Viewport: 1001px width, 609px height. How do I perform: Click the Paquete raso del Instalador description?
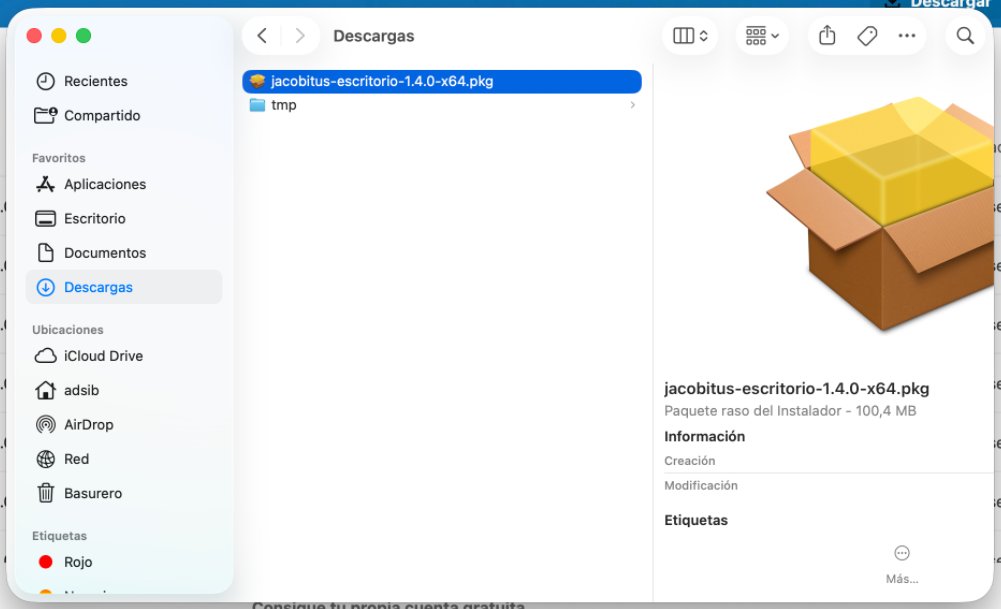pyautogui.click(x=790, y=411)
